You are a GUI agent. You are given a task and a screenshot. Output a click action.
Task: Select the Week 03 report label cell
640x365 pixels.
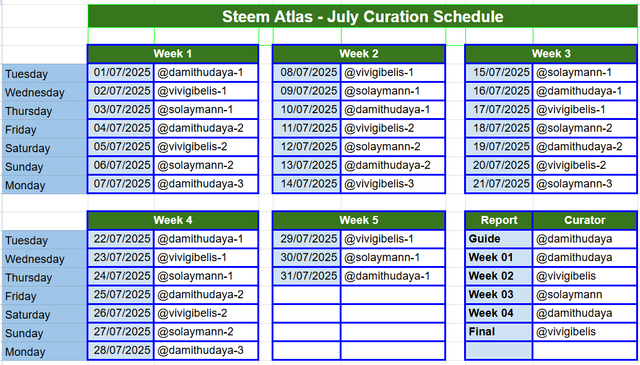click(x=499, y=295)
